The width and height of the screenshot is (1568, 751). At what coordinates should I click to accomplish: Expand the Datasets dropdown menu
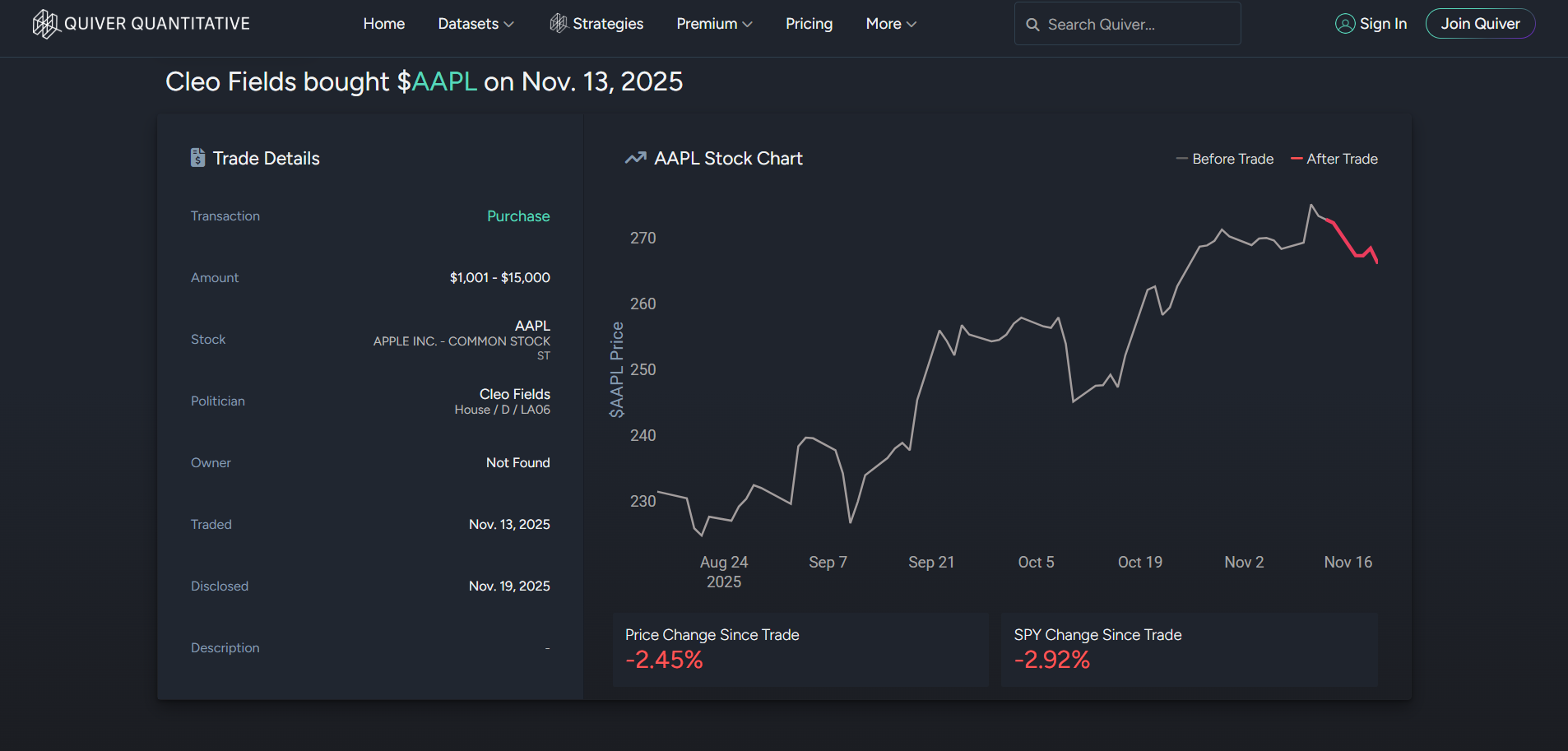click(476, 24)
